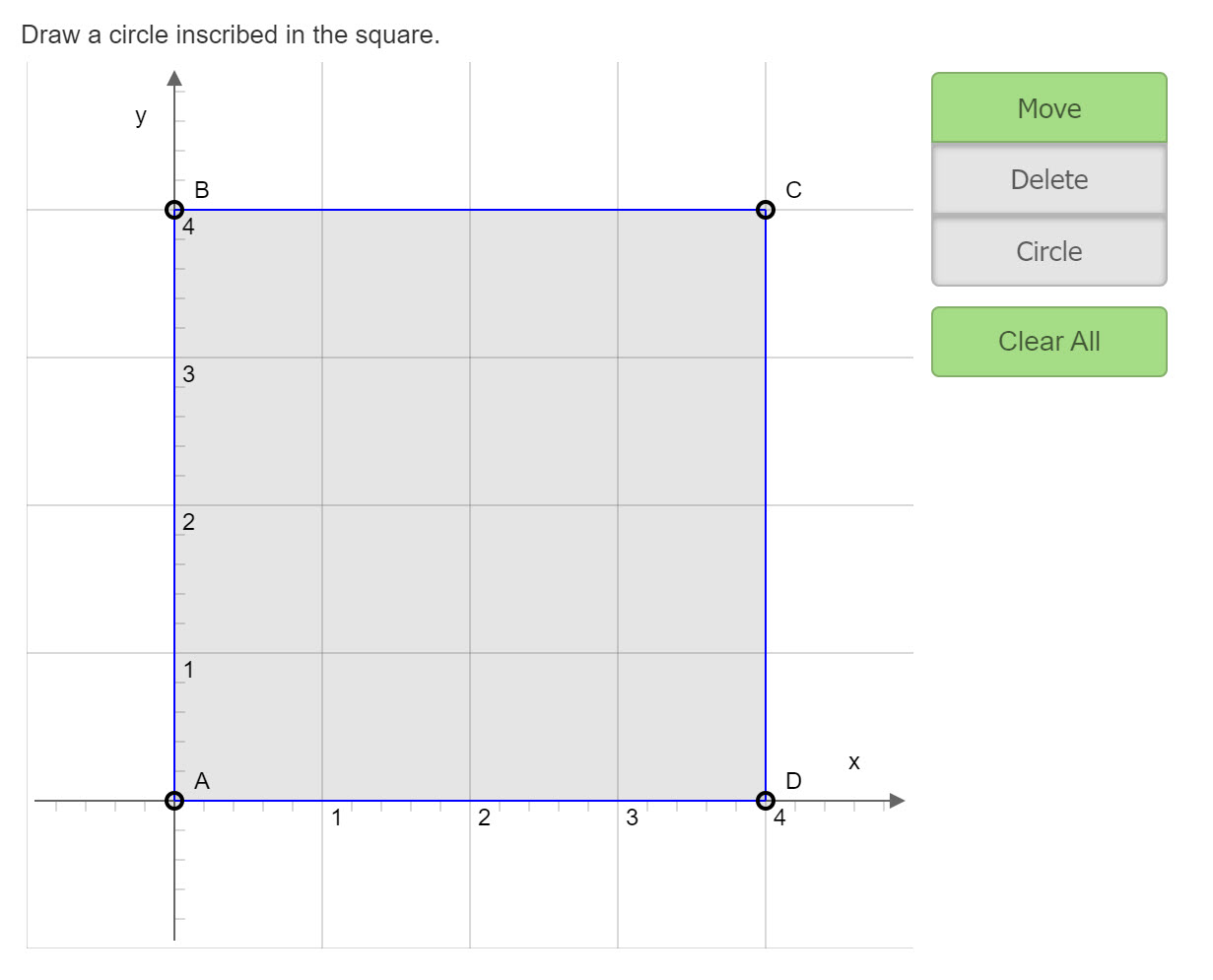Screen dimensions: 1213x980
Task: Click the Clear All button
Action: click(x=1048, y=341)
